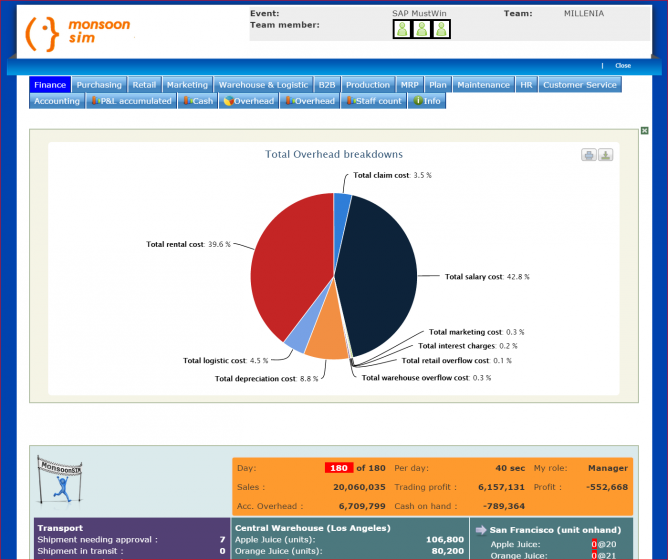Click the Manager role label
This screenshot has height=560, width=668.
tap(608, 468)
